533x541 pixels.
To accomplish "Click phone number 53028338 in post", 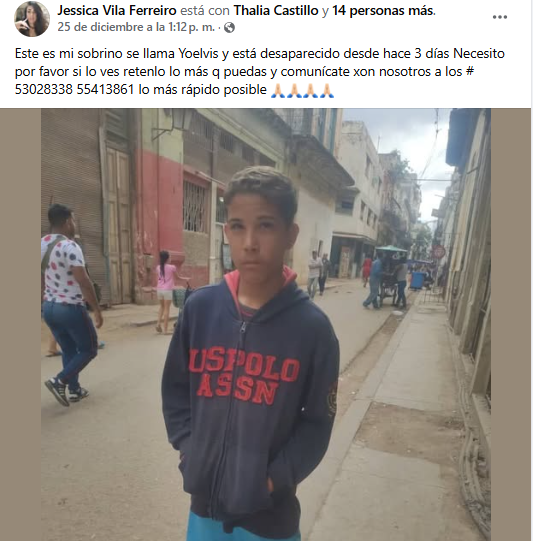I will 44,90.
